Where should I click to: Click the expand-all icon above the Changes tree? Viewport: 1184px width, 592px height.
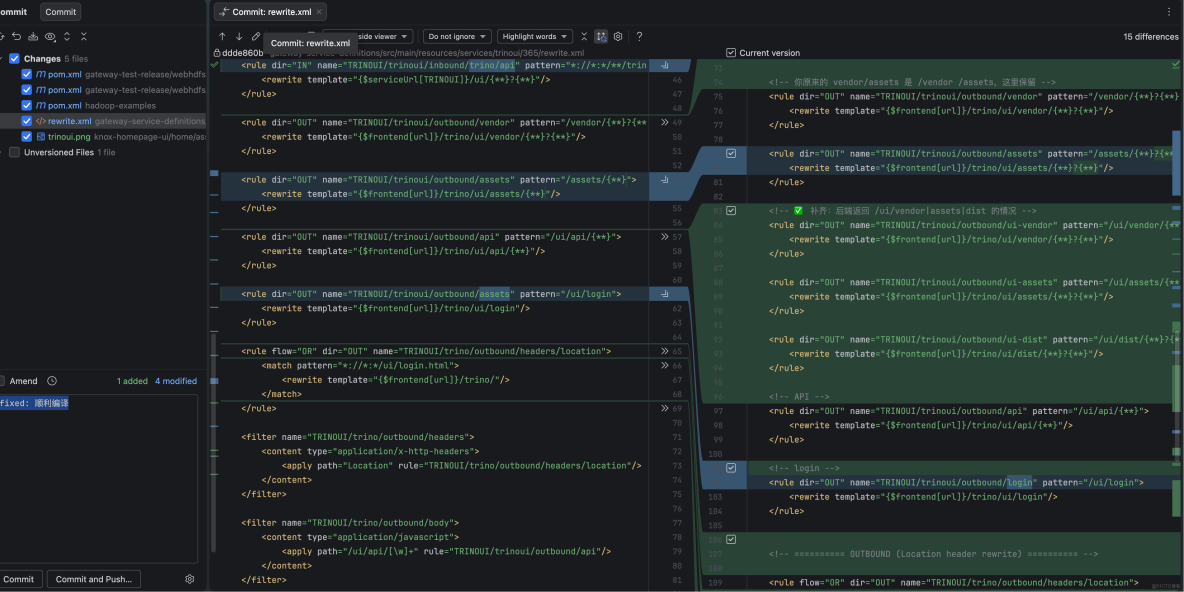point(67,36)
